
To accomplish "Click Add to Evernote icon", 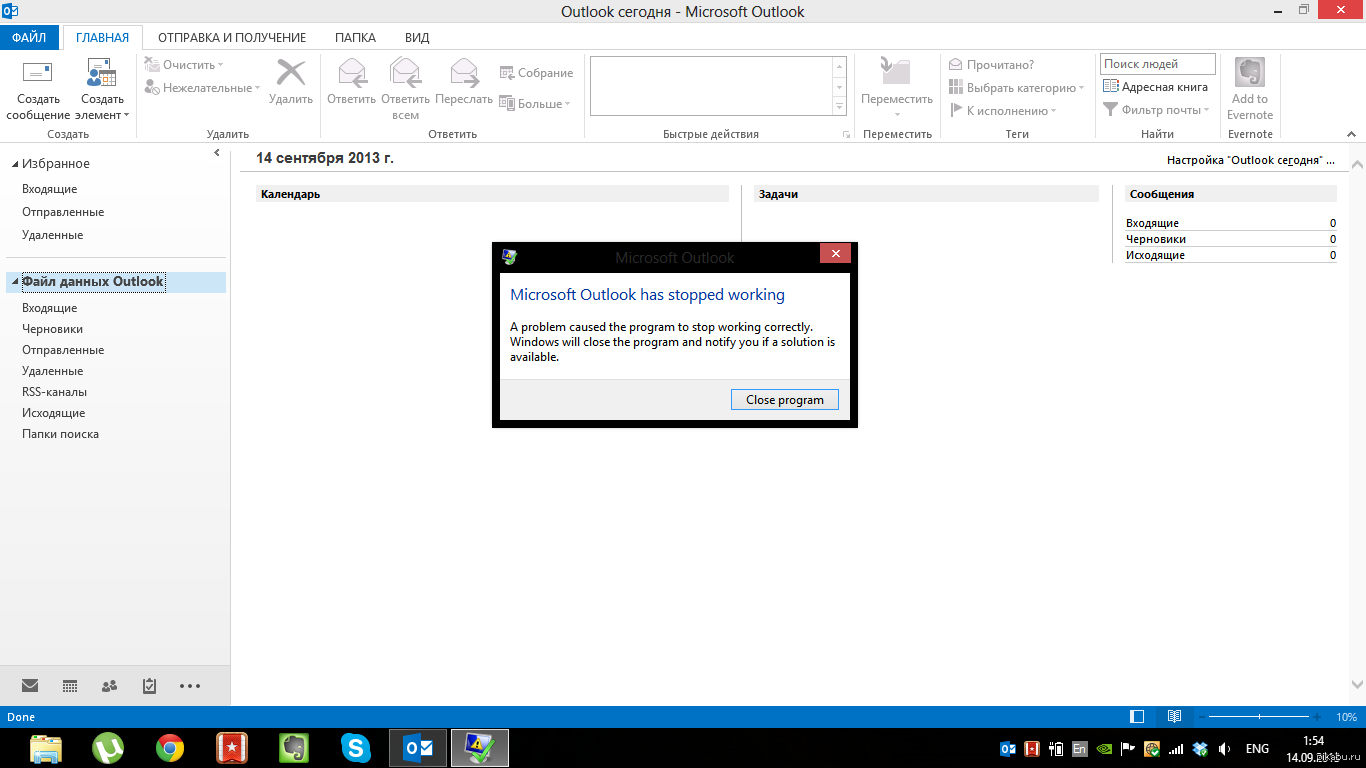I will tap(1250, 73).
